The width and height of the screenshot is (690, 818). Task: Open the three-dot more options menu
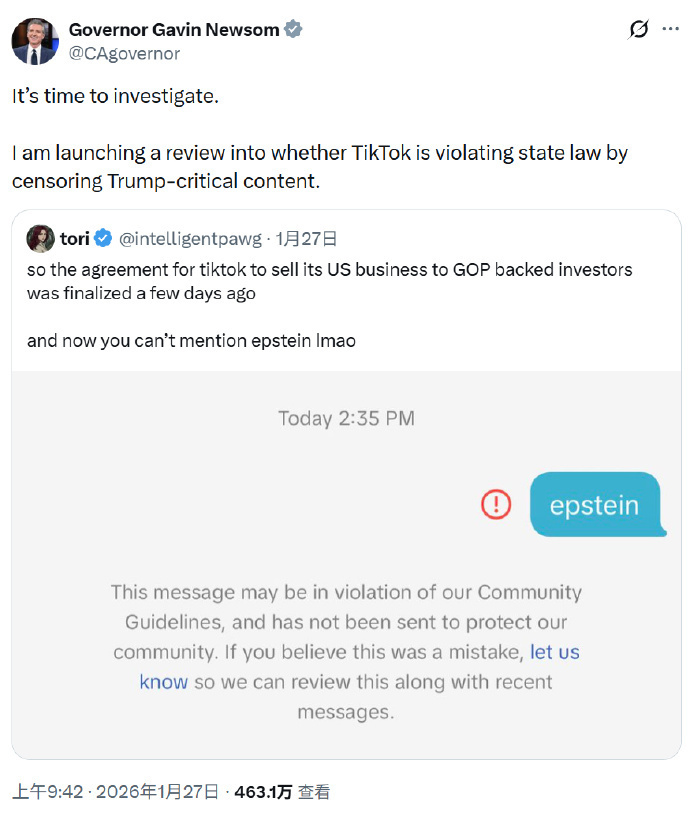pyautogui.click(x=670, y=30)
